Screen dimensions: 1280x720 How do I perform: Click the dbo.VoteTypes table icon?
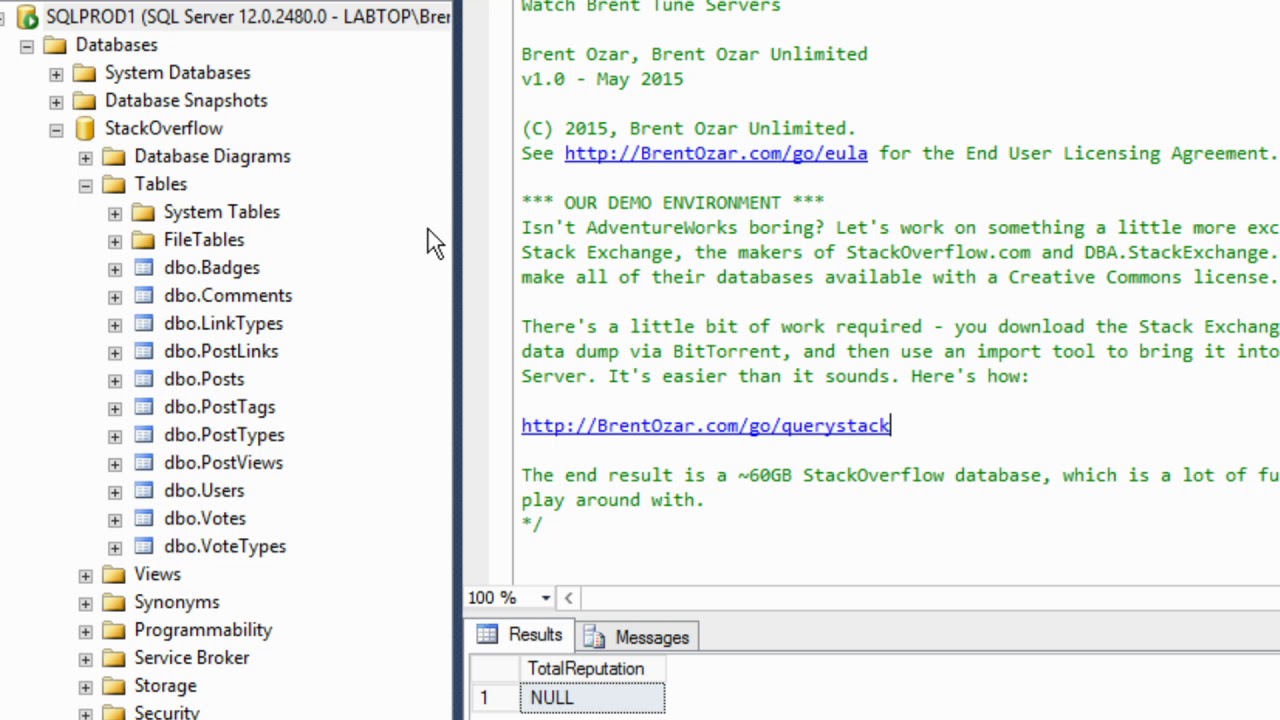tap(144, 547)
